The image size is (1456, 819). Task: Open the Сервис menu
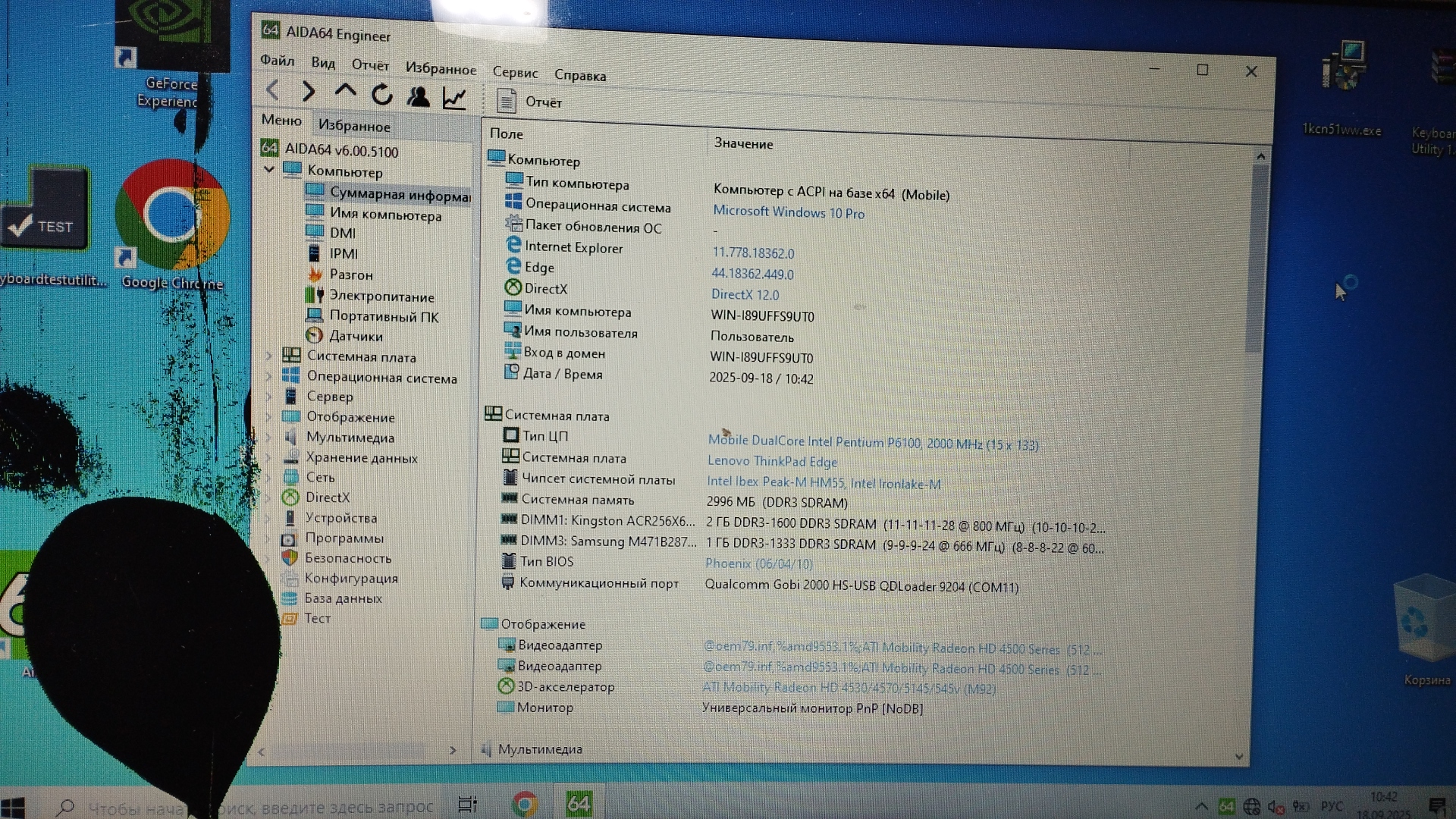coord(515,72)
